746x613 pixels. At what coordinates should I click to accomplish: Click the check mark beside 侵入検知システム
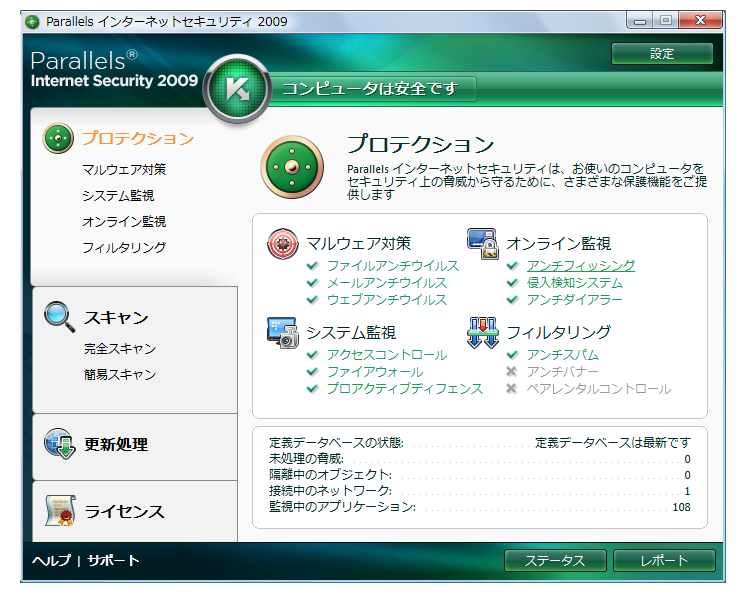[x=512, y=283]
